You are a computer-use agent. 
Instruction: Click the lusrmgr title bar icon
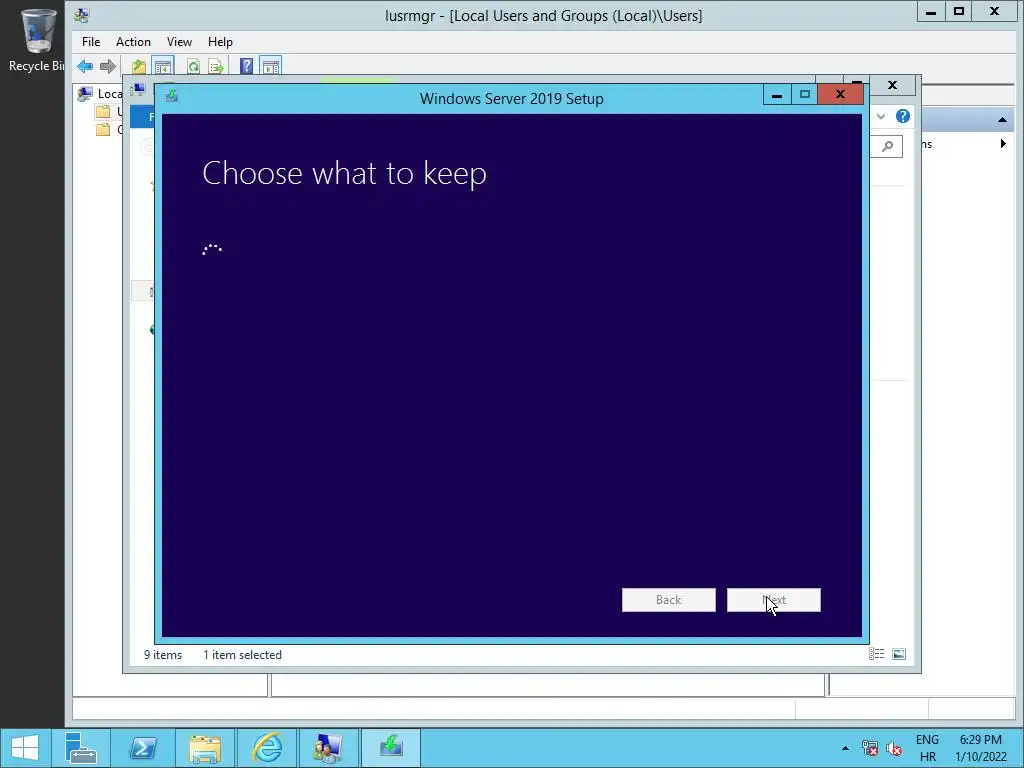[82, 15]
